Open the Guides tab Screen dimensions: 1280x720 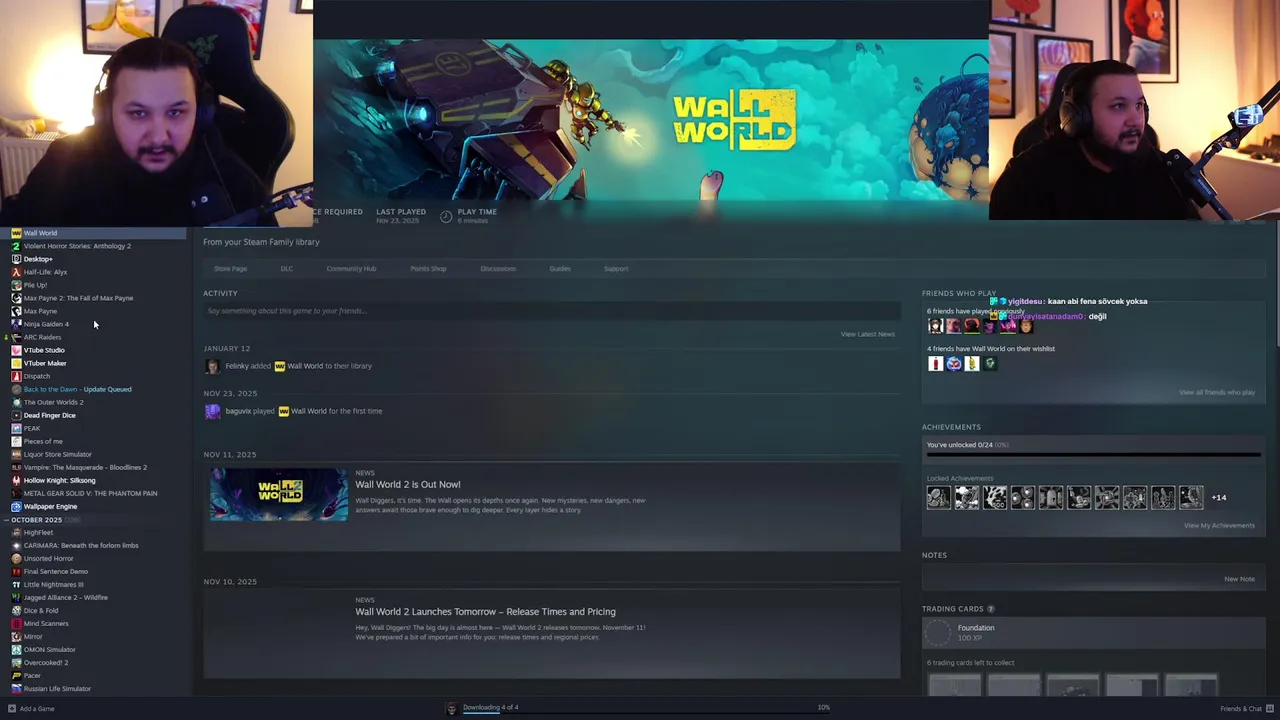(x=560, y=268)
